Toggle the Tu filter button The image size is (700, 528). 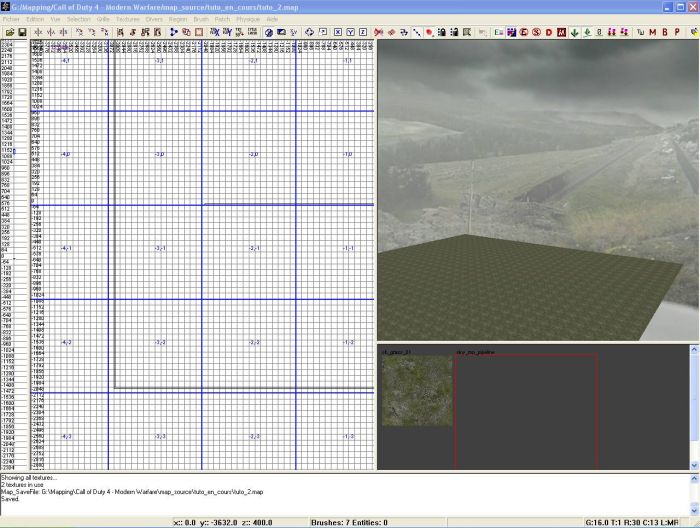click(x=640, y=32)
